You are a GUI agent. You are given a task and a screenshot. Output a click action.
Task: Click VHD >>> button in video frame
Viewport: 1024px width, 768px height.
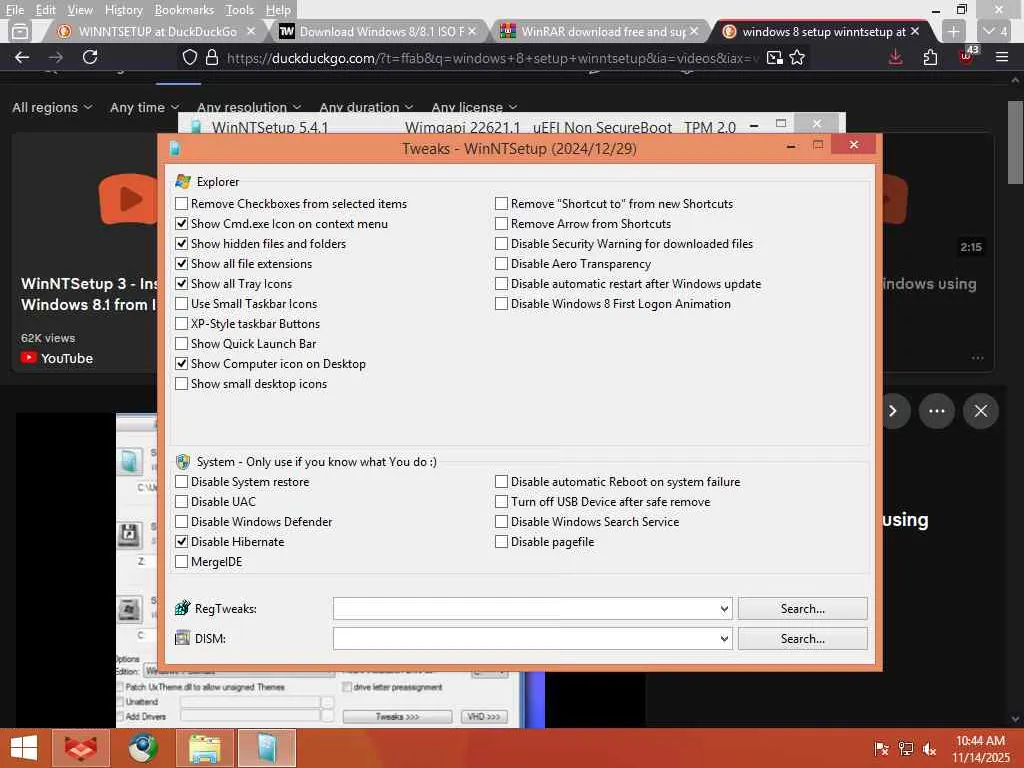(484, 716)
